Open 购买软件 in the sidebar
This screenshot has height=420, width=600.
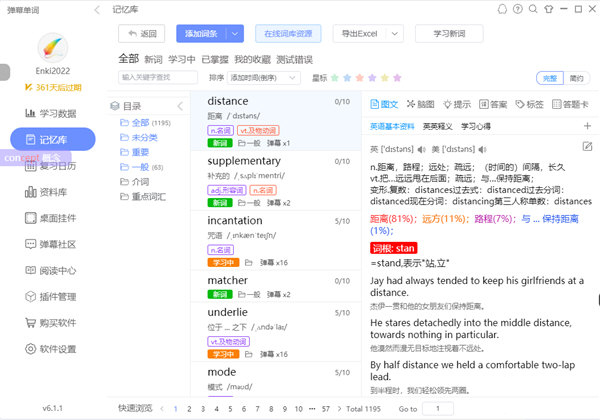pos(51,323)
